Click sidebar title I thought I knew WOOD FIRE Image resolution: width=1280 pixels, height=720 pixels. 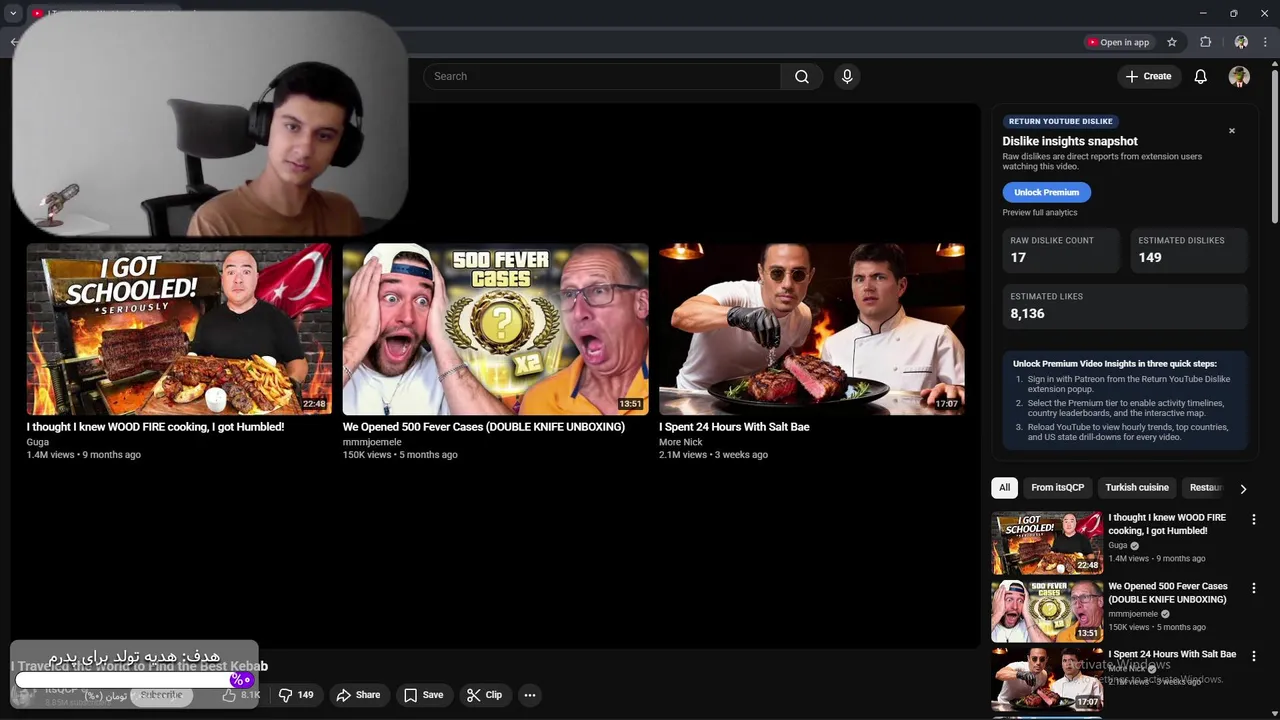point(1166,524)
